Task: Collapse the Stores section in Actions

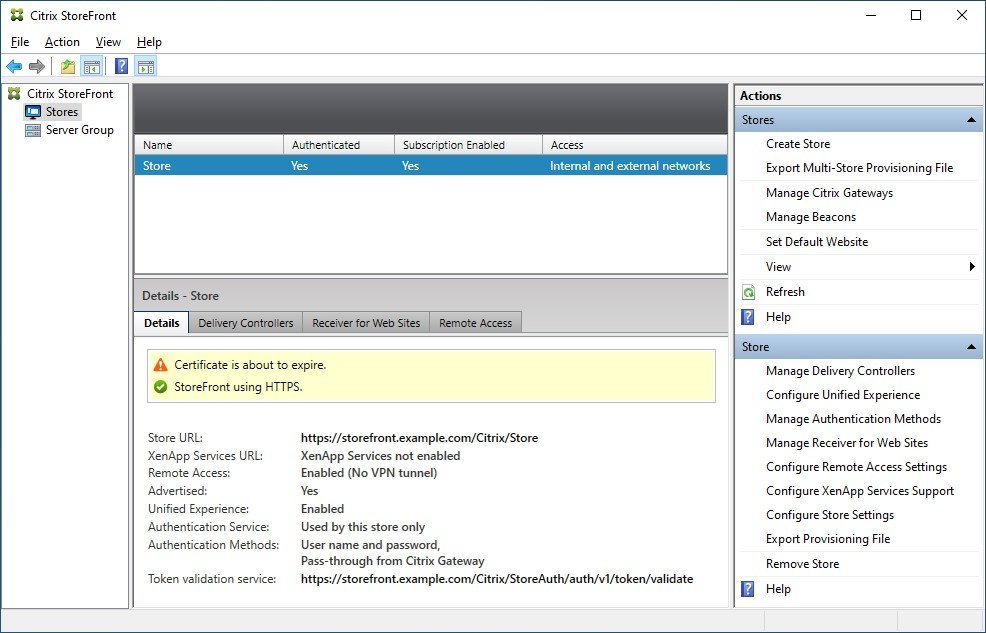Action: pyautogui.click(x=970, y=120)
